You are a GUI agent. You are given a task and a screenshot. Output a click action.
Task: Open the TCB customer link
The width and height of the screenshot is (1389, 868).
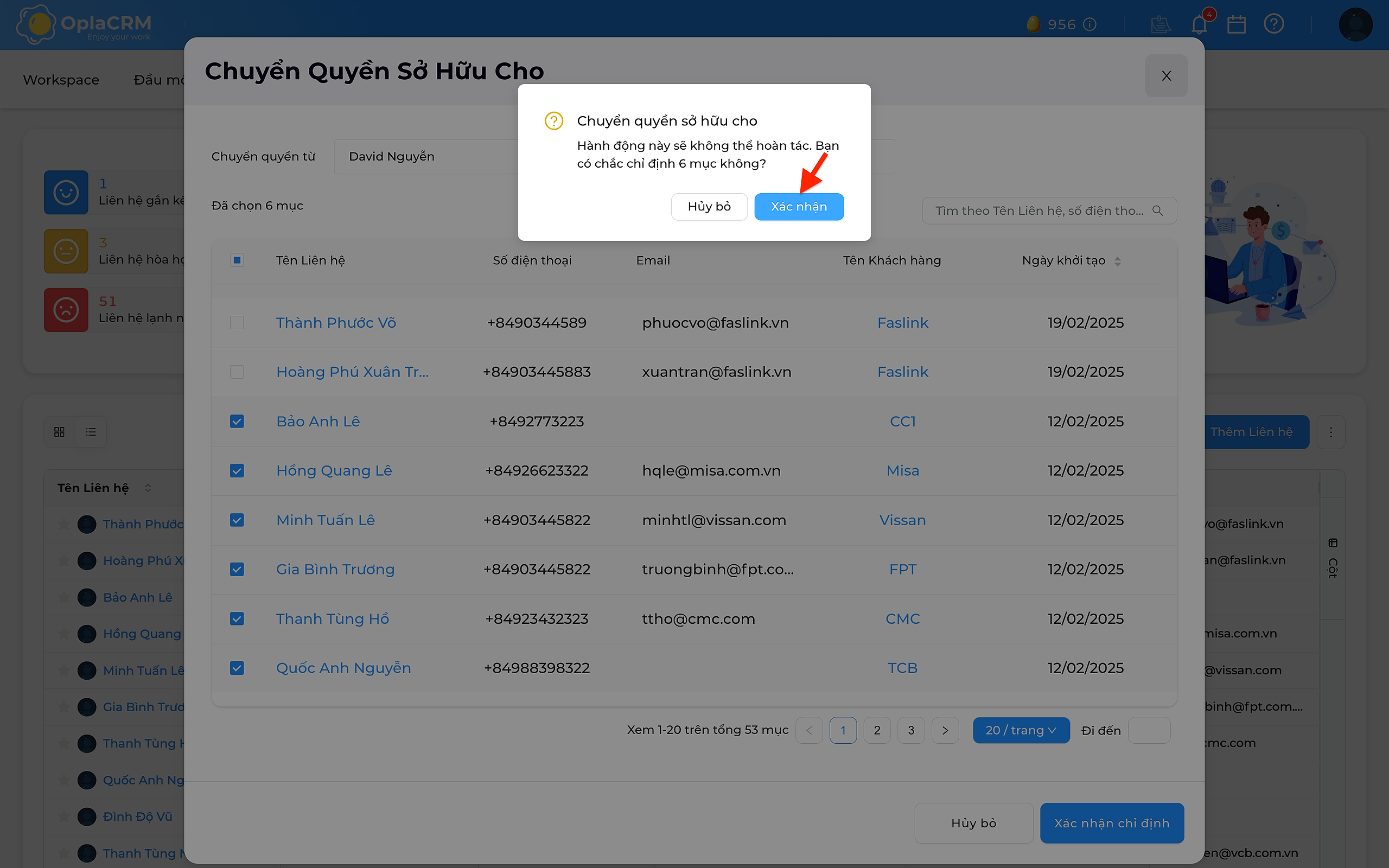pyautogui.click(x=903, y=668)
